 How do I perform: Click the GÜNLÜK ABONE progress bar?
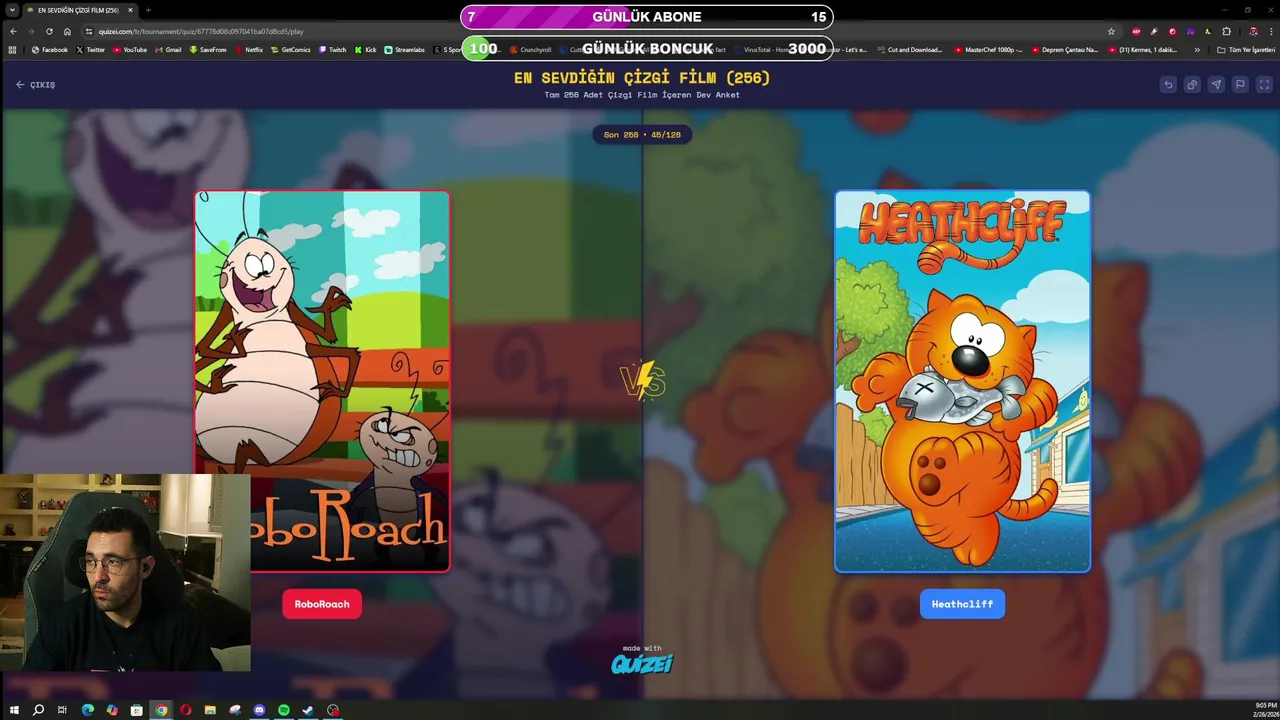tap(646, 17)
